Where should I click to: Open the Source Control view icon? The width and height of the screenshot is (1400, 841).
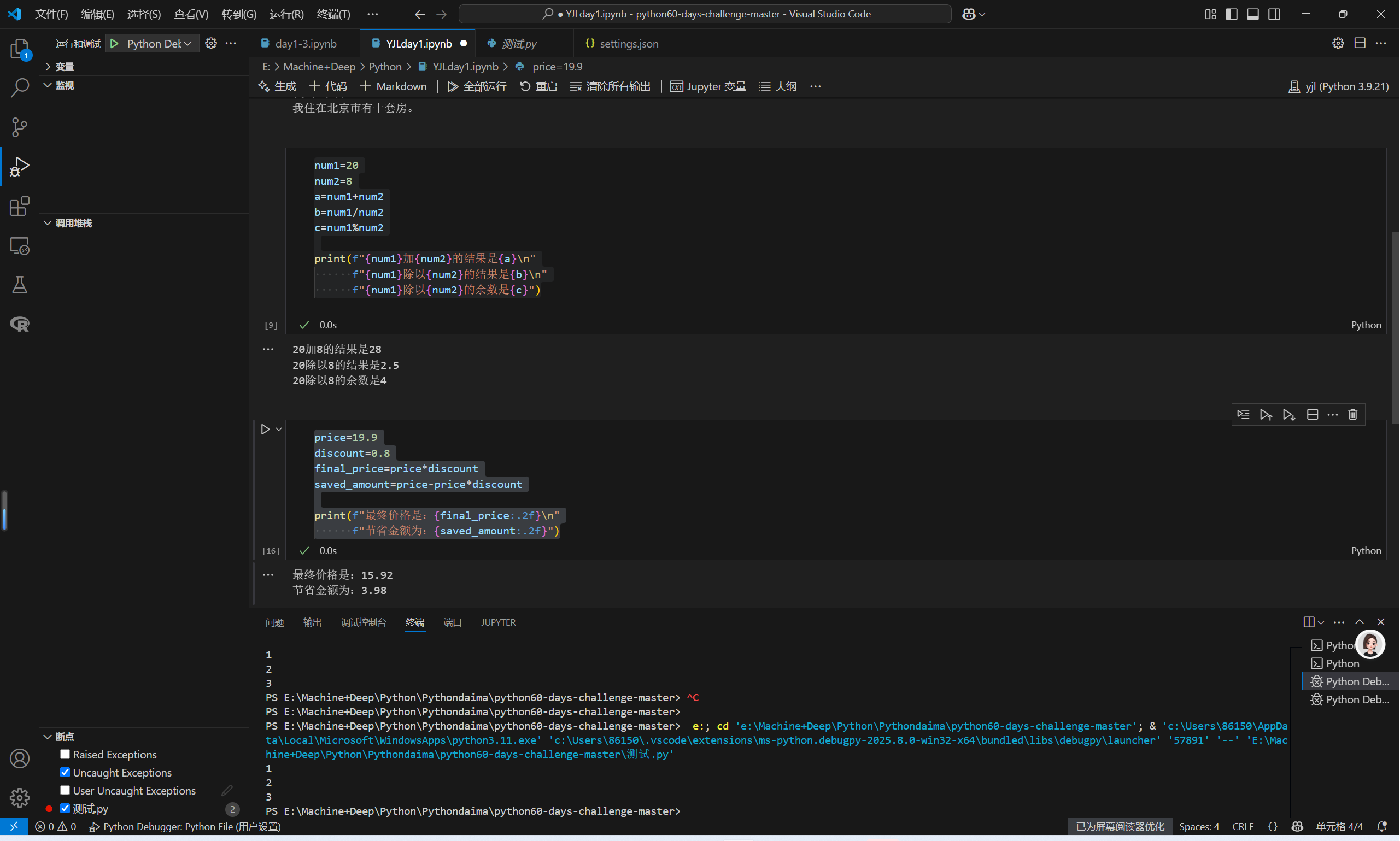pyautogui.click(x=19, y=127)
